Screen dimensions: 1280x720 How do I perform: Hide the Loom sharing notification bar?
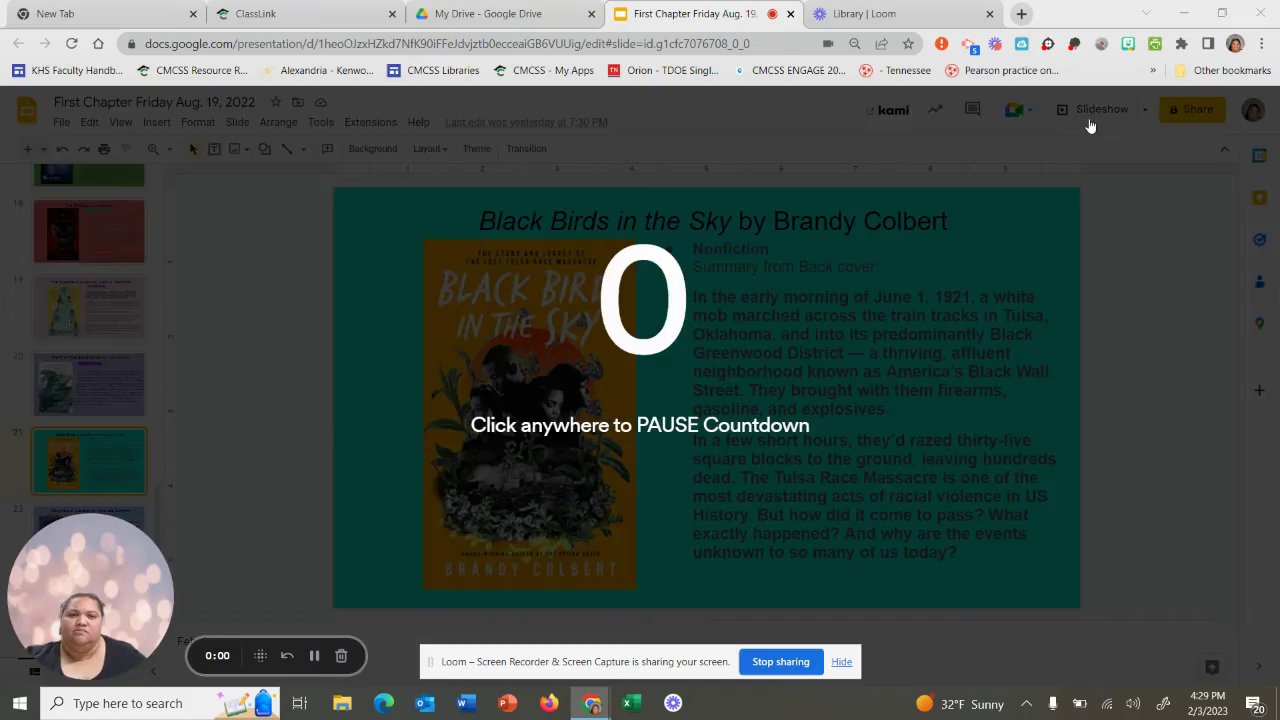pyautogui.click(x=842, y=662)
